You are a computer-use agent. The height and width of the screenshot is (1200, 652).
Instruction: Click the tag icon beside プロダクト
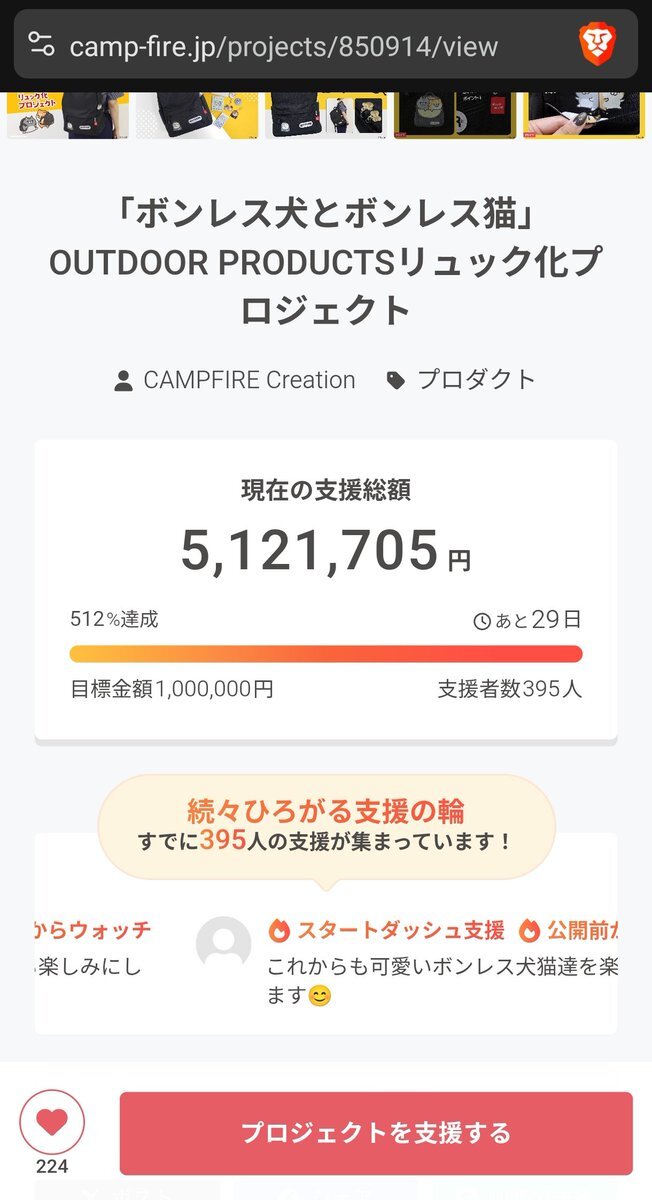coord(396,381)
